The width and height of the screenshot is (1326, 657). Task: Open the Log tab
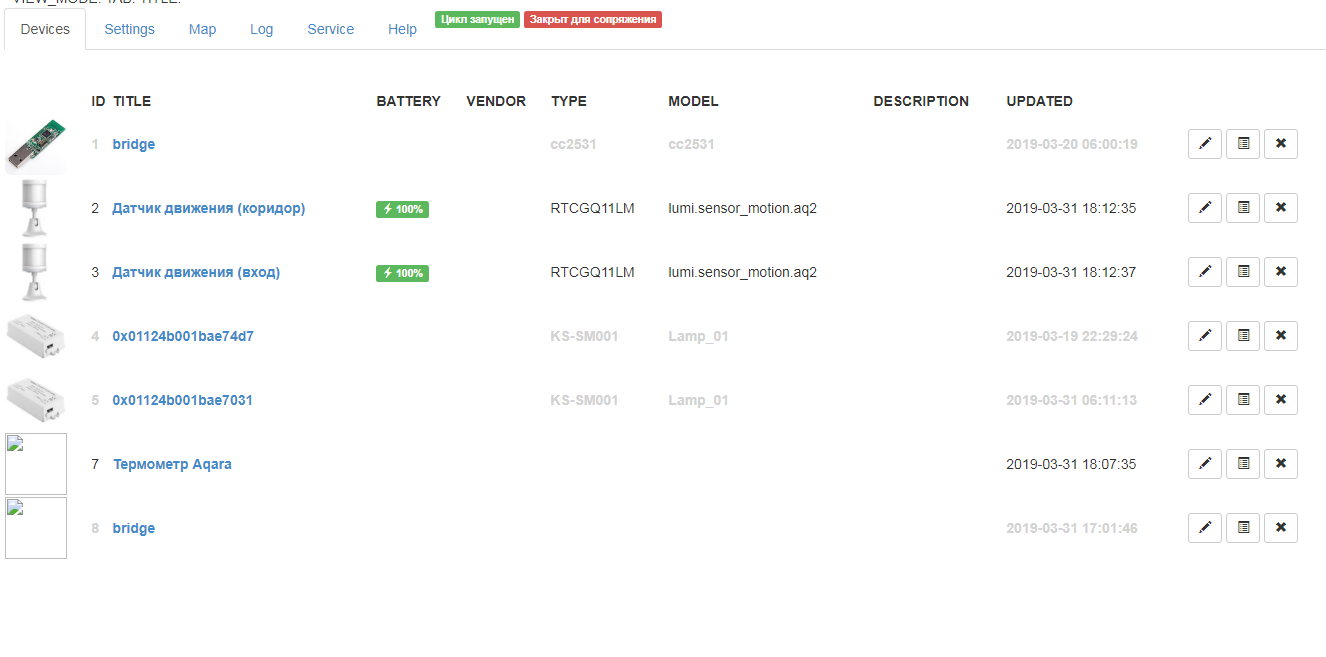click(262, 29)
